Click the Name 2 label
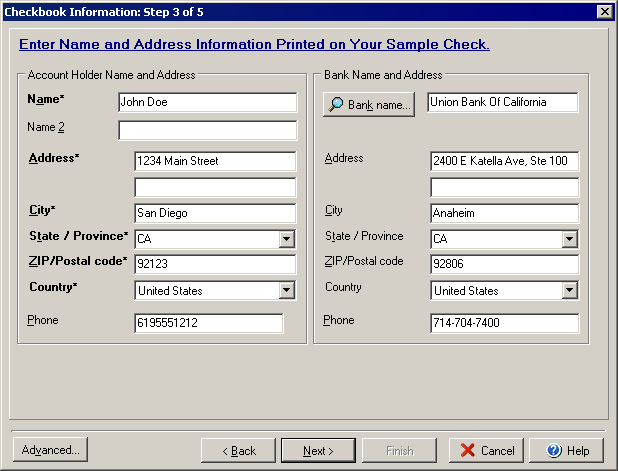Viewport: 618px width, 471px height. coord(46,127)
